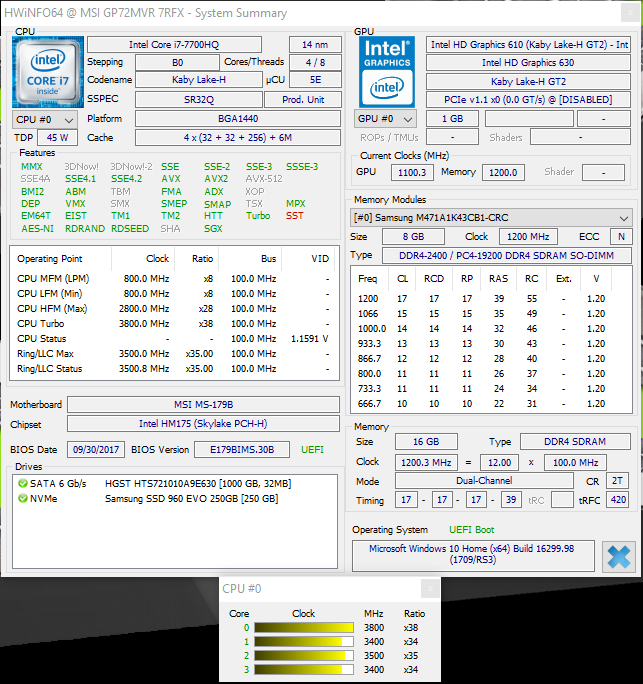The width and height of the screenshot is (643, 684).
Task: Click the Dual-Channel mode field
Action: point(484,481)
